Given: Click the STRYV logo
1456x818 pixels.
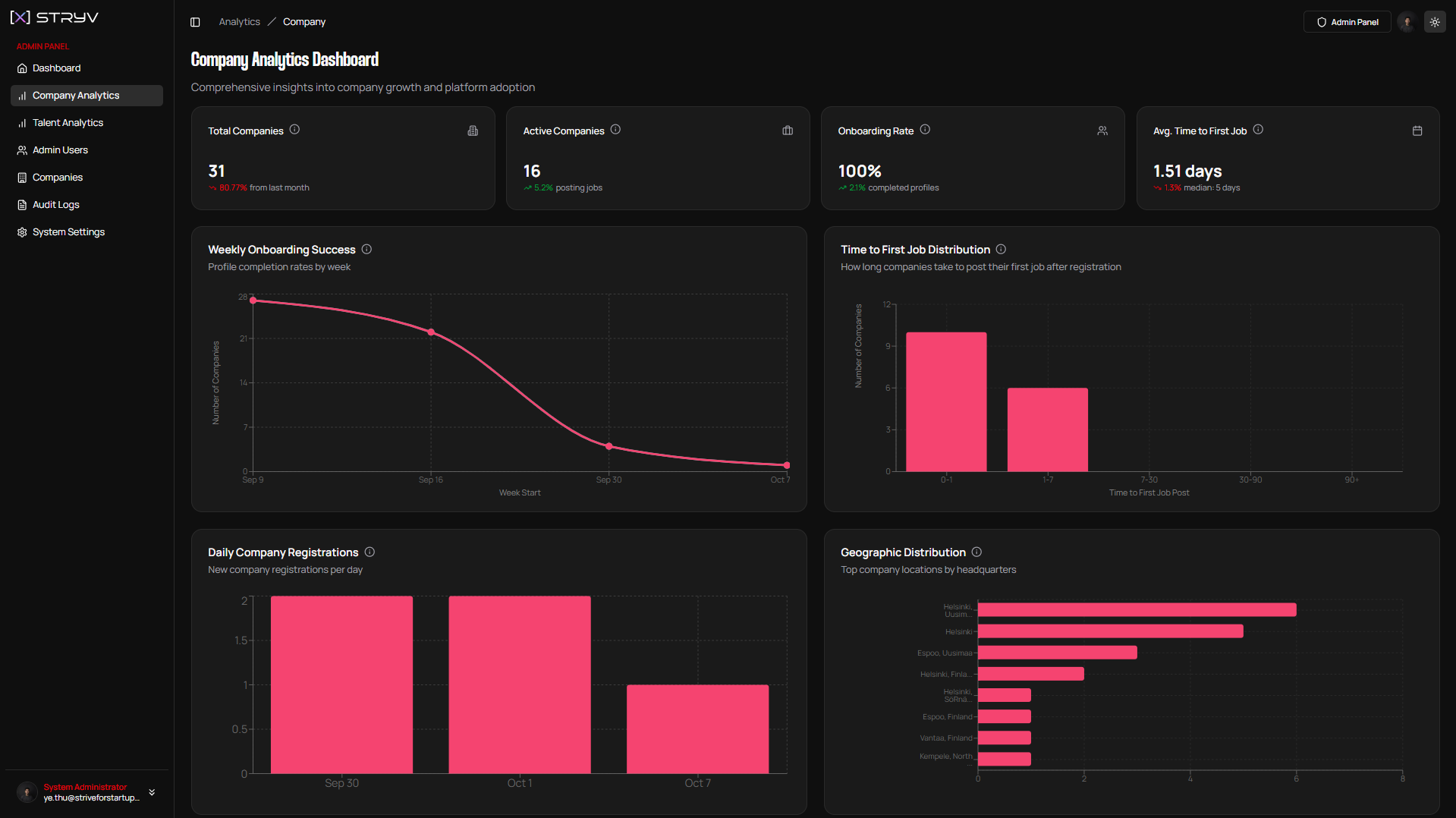Looking at the screenshot, I should pos(55,17).
